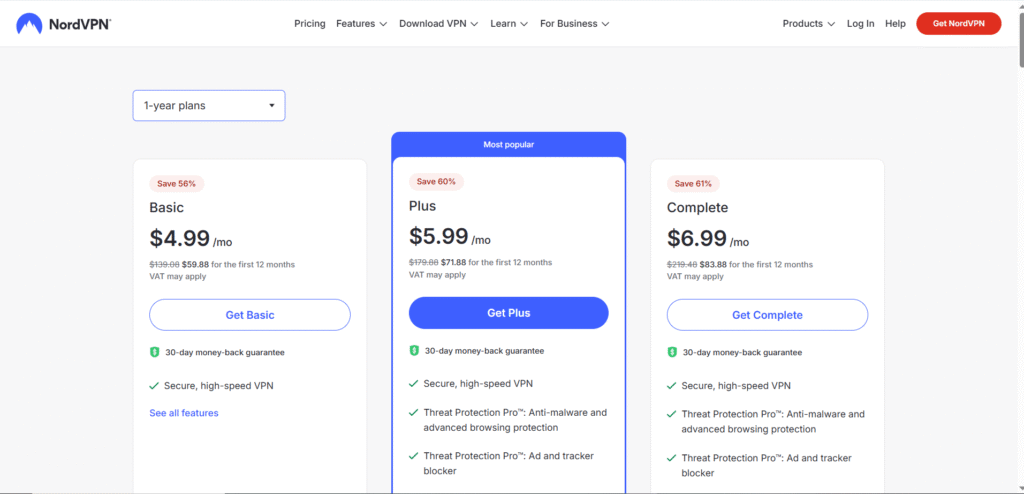This screenshot has width=1024, height=494.
Task: Click the Save 56% badge
Action: 176,184
